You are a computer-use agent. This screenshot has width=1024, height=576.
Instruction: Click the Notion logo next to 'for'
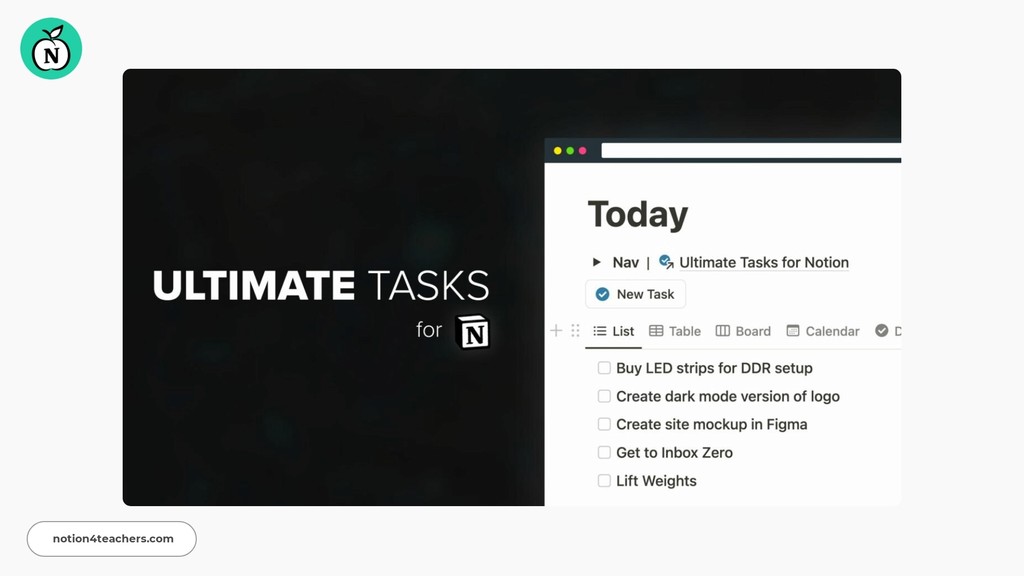click(x=470, y=331)
